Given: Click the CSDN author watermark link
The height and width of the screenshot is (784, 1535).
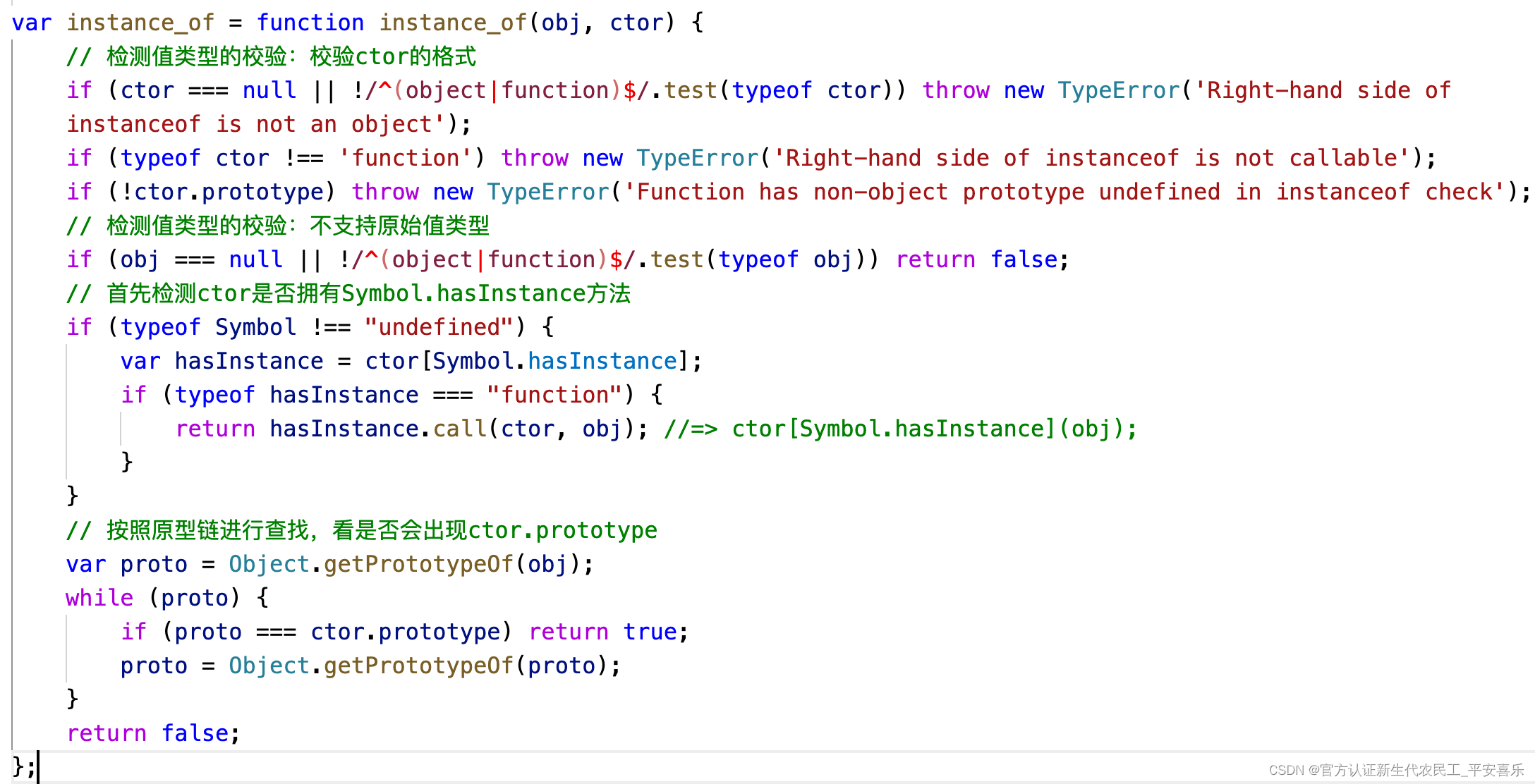Looking at the screenshot, I should [x=1395, y=770].
